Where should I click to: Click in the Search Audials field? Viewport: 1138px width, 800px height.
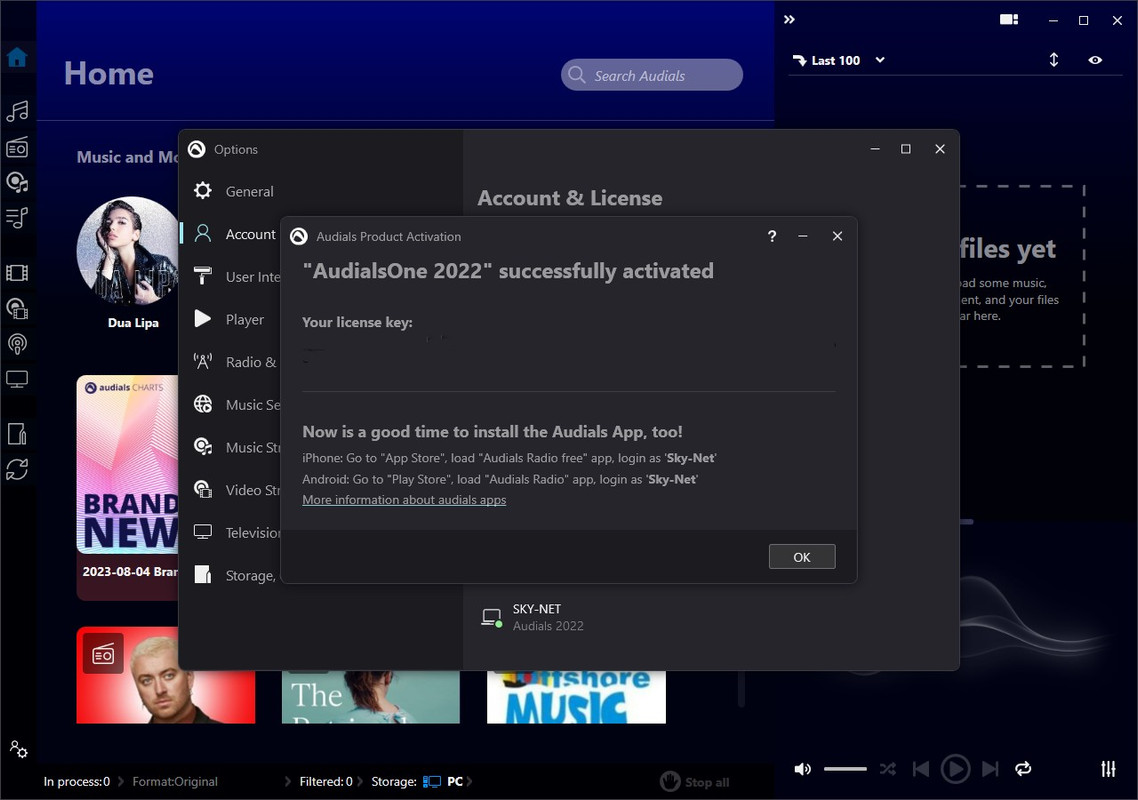[652, 75]
